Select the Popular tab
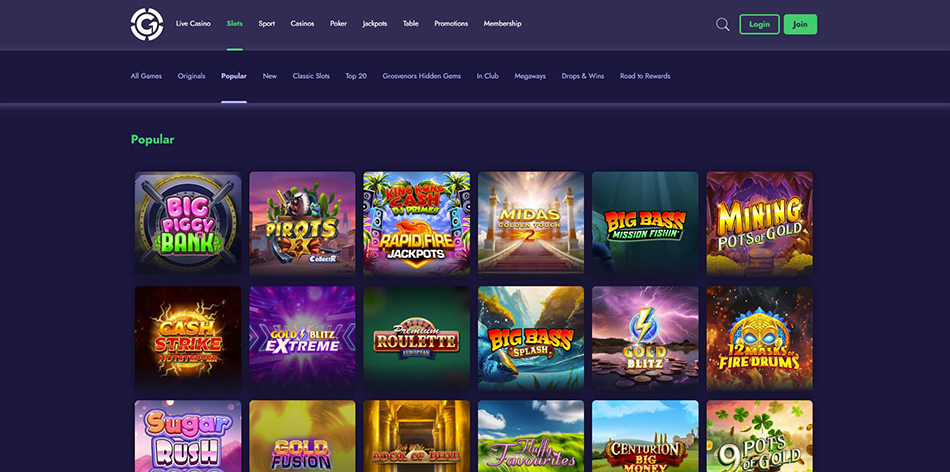950x472 pixels. pos(234,76)
